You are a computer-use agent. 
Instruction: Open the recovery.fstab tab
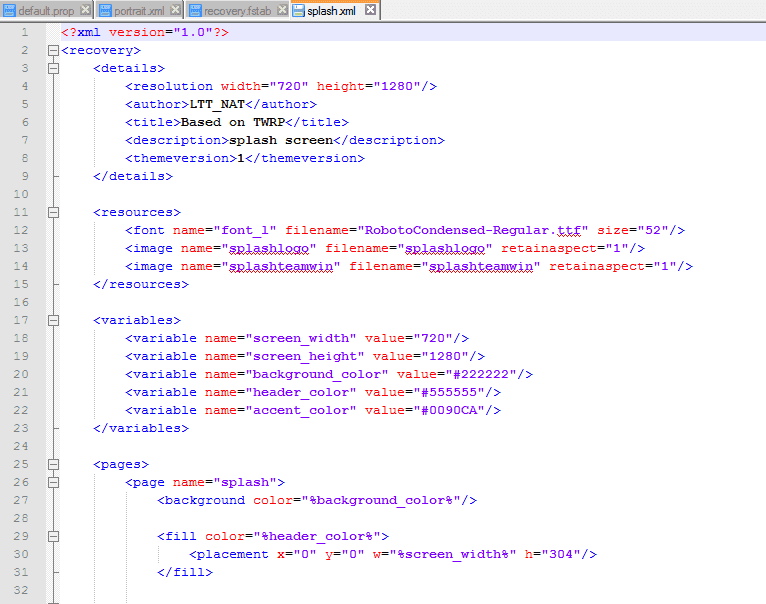coord(237,10)
